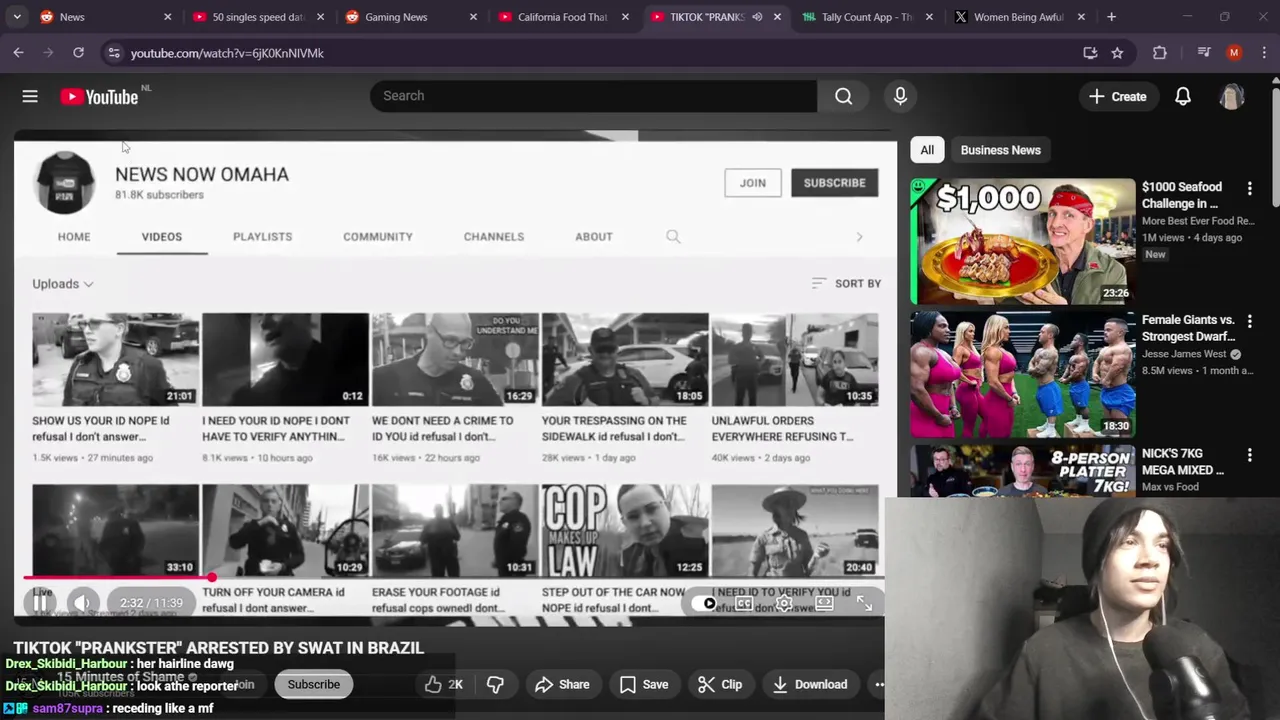The width and height of the screenshot is (1280, 720).
Task: Open Female Giants vs. Strongest Dwarf thumbnail
Action: (x=1022, y=374)
